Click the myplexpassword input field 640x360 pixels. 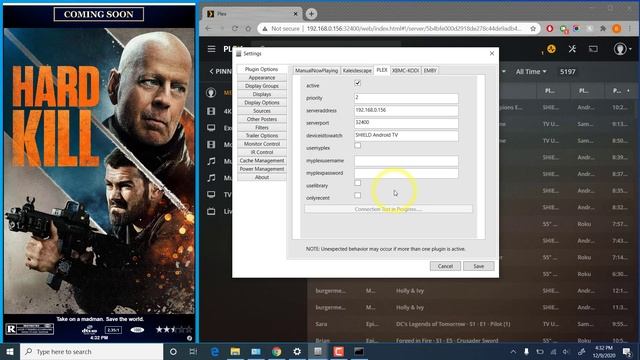(x=406, y=173)
